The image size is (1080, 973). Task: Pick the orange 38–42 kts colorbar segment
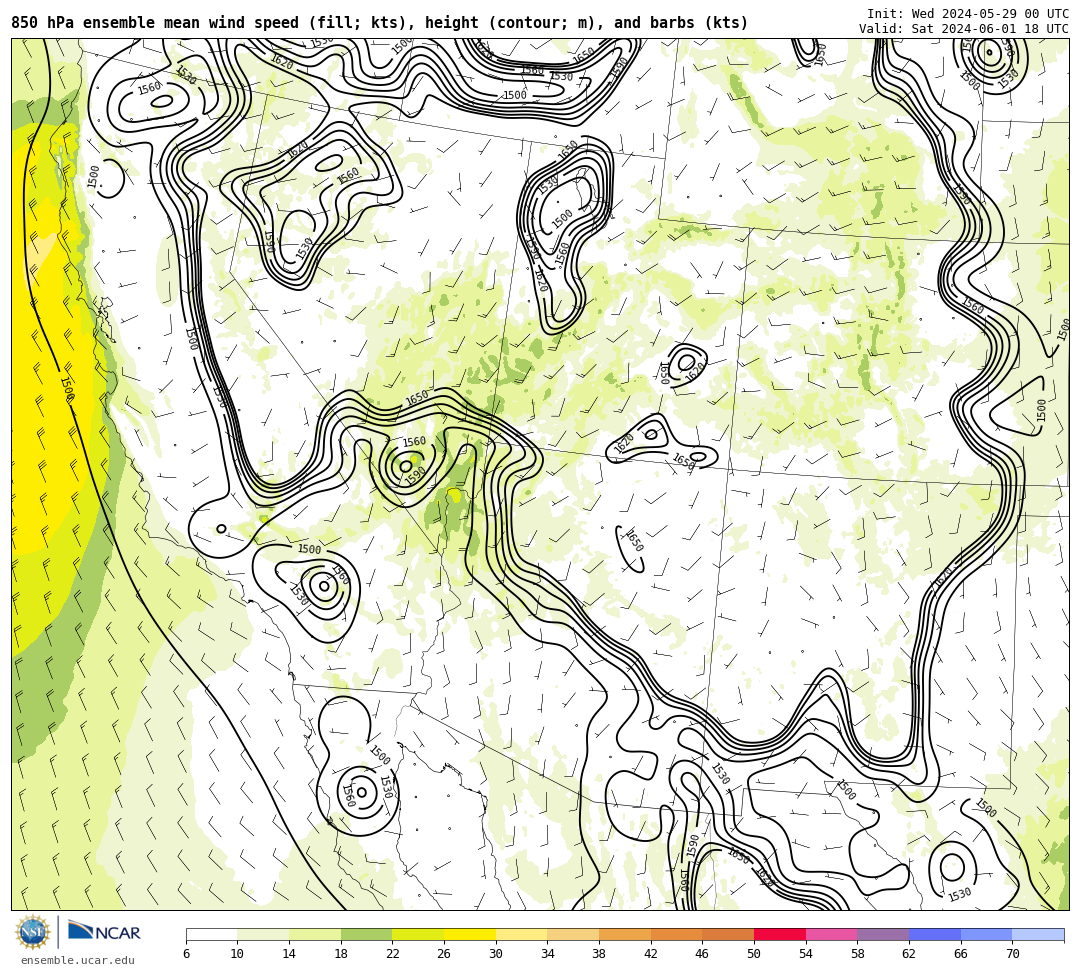click(x=625, y=934)
